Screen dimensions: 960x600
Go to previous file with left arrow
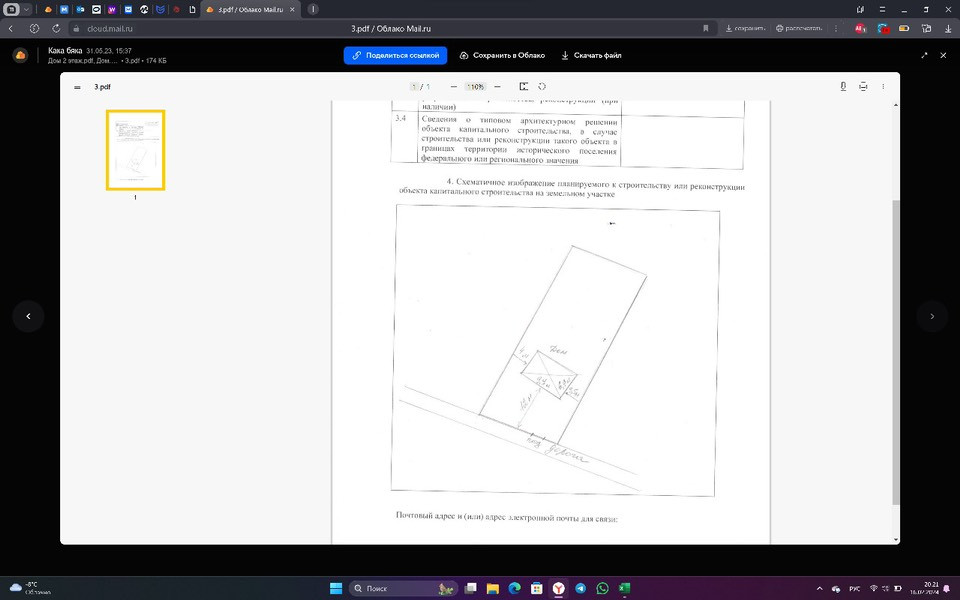coord(28,316)
